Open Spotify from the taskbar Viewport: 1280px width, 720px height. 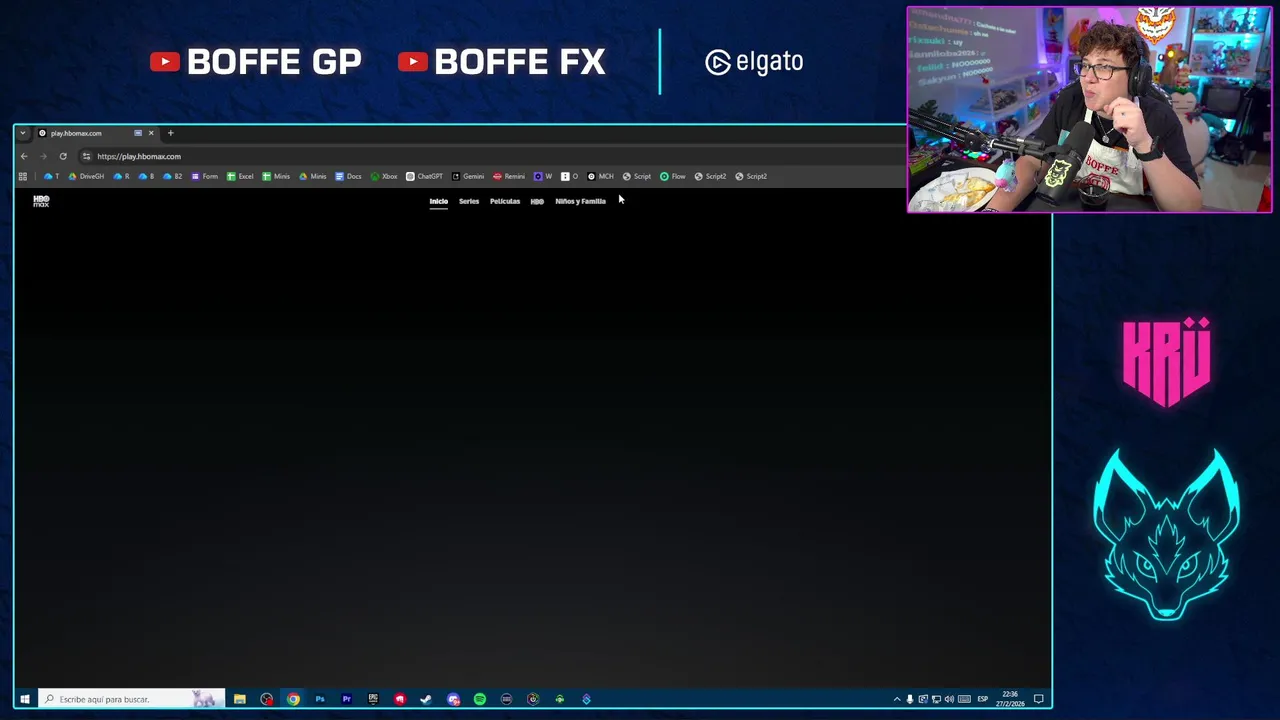pyautogui.click(x=480, y=699)
